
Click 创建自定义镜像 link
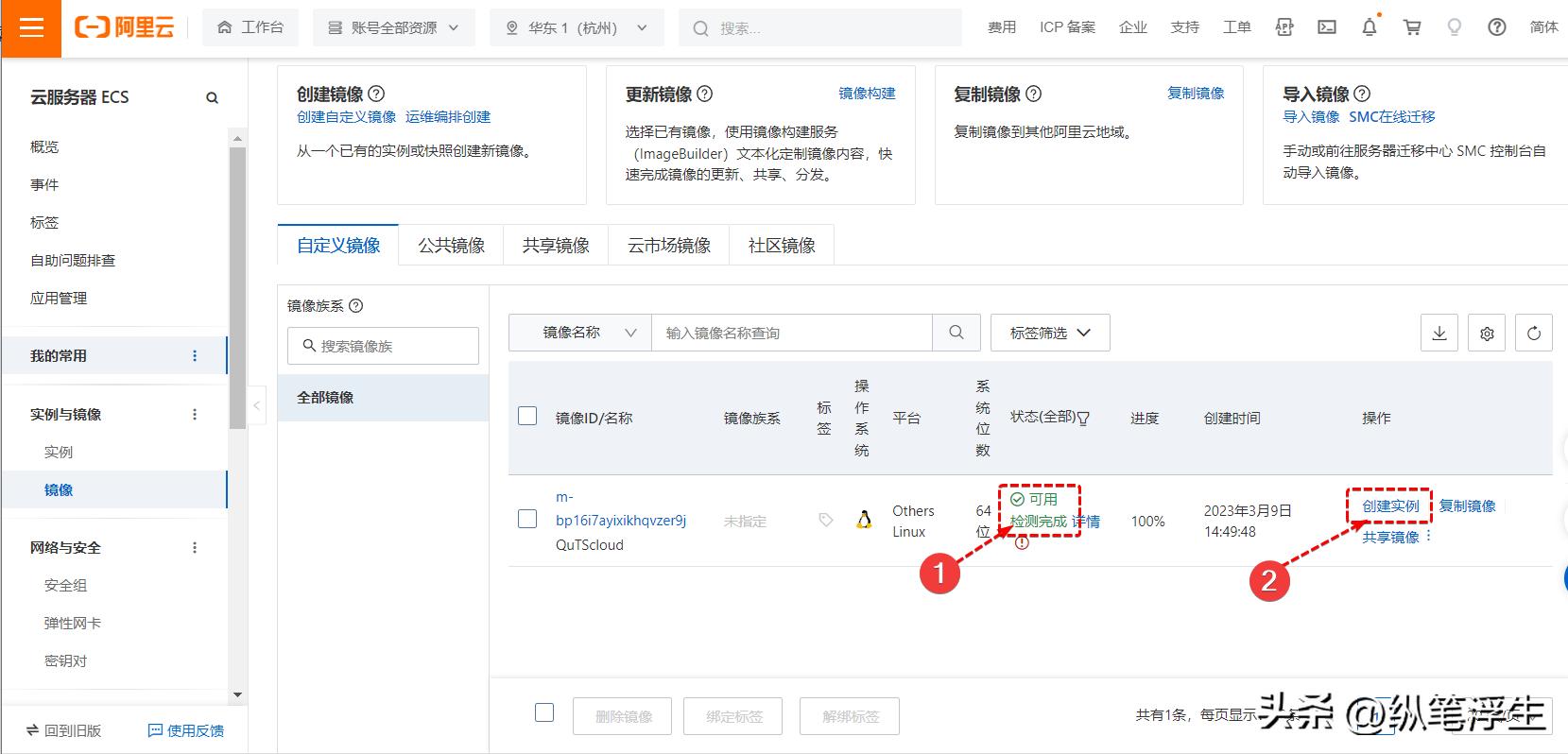(x=346, y=116)
